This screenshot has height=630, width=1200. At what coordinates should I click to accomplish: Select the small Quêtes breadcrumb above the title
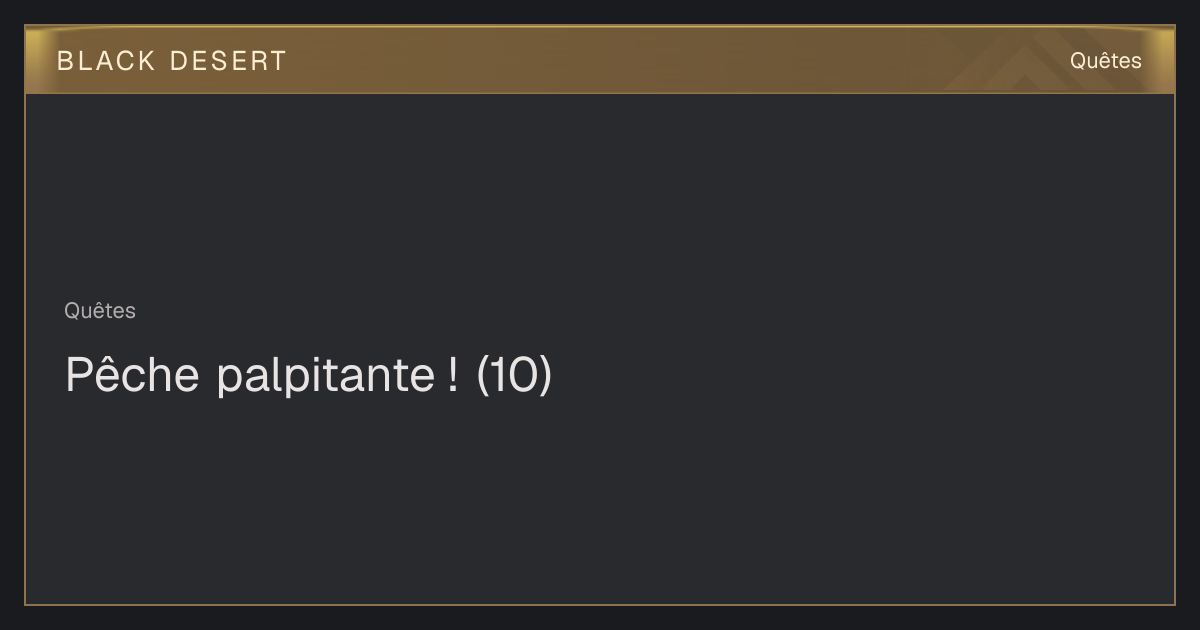coord(100,311)
